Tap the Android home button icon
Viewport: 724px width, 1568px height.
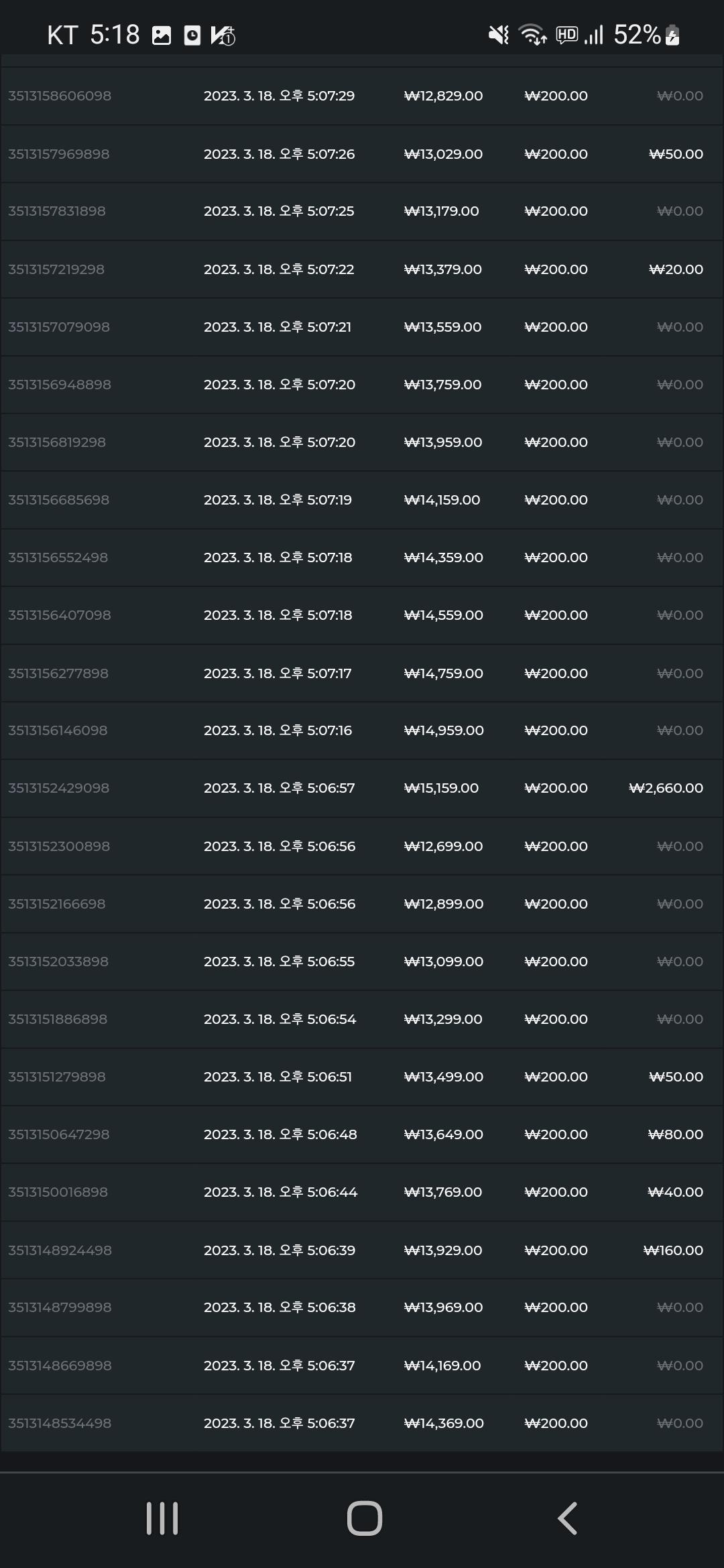pos(364,1518)
